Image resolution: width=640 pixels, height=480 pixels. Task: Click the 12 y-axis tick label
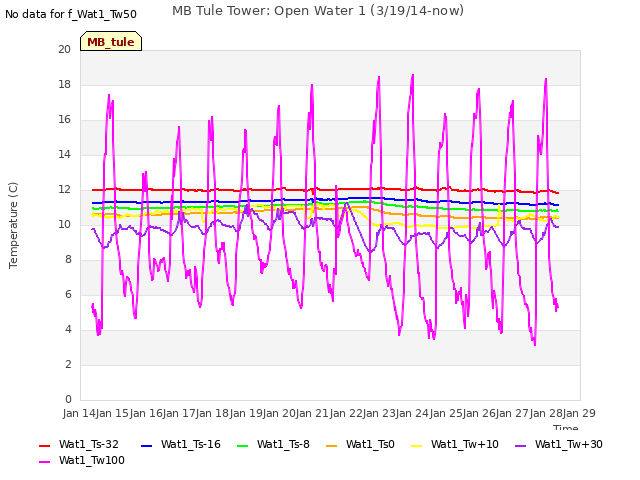(x=64, y=189)
